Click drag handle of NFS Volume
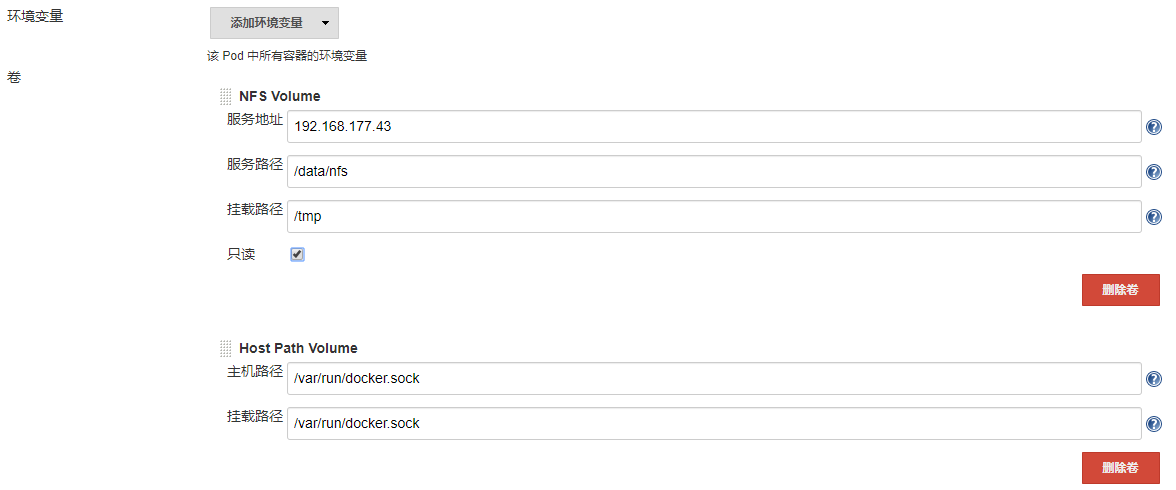 point(225,96)
